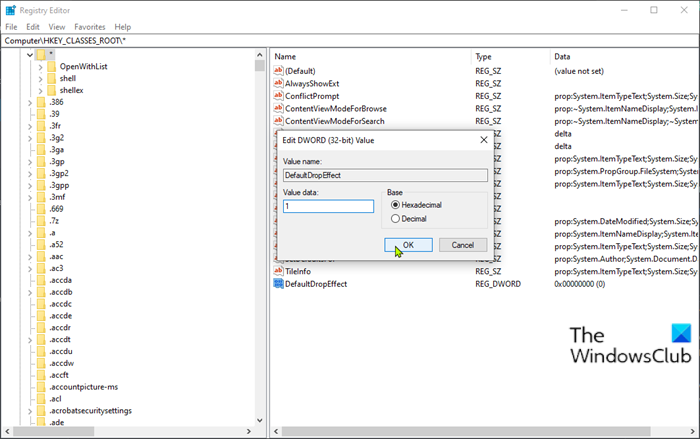Click the DefaultDropEffect DWORD value icon
The height and width of the screenshot is (439, 700).
[279, 283]
